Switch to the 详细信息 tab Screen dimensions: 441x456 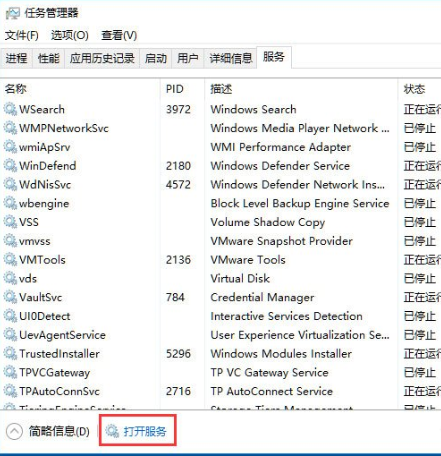tap(230, 58)
